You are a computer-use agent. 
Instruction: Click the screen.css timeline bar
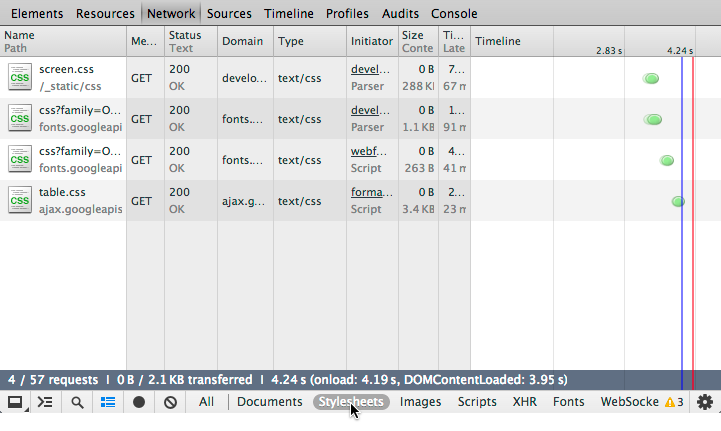651,79
